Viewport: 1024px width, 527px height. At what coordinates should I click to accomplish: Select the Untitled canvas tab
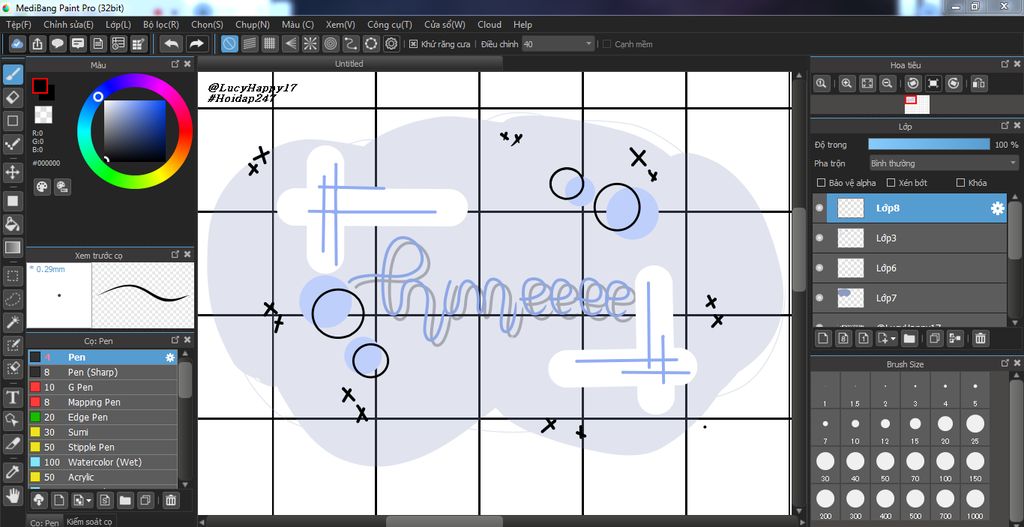pyautogui.click(x=349, y=64)
